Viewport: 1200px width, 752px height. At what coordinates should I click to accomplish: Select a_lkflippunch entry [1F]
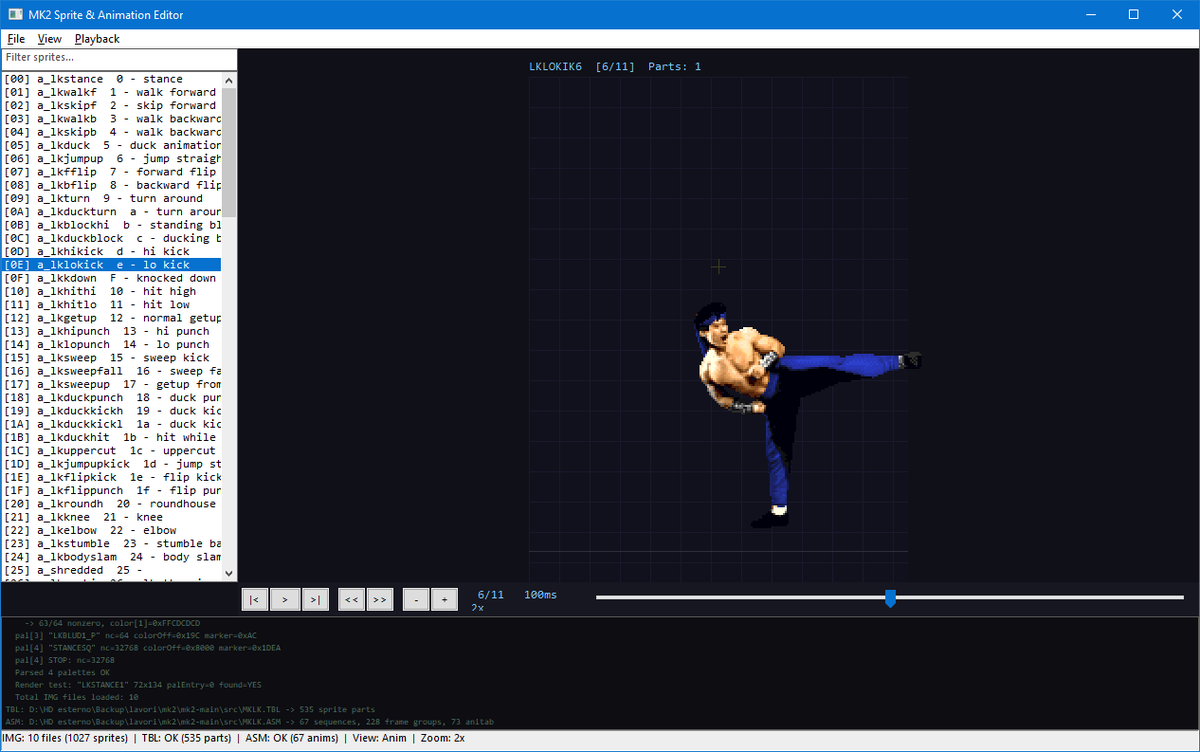112,490
